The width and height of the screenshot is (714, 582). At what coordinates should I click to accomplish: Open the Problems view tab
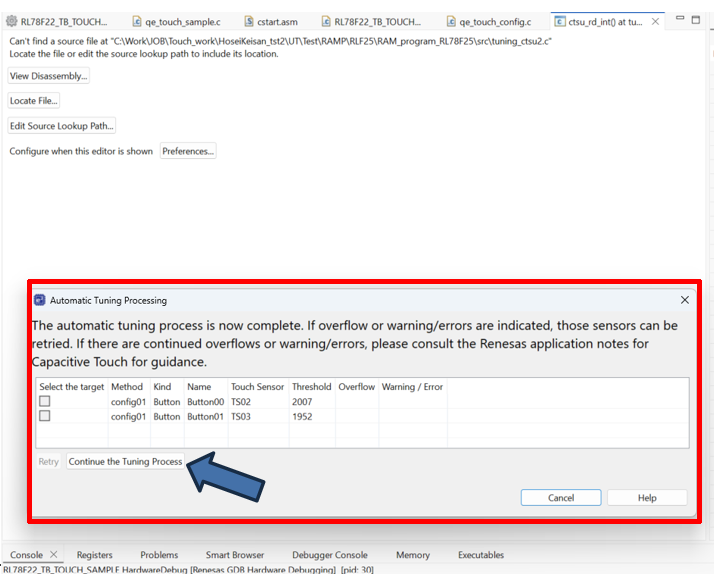pyautogui.click(x=159, y=555)
